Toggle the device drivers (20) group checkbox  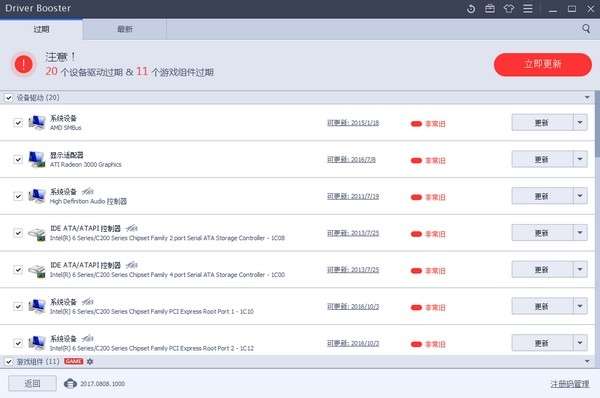coord(9,98)
